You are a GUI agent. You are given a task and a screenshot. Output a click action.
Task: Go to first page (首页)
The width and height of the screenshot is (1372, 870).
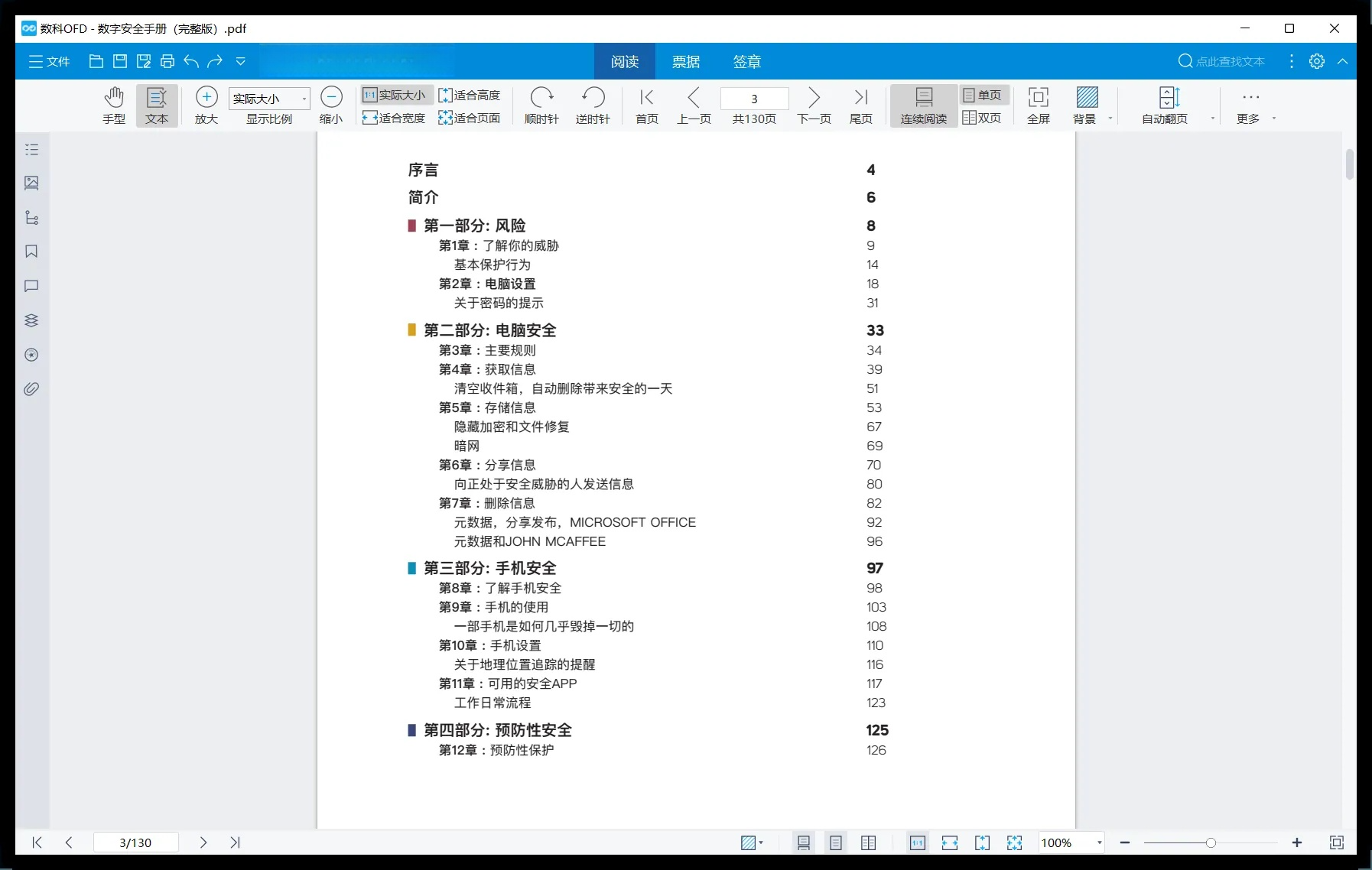647,106
